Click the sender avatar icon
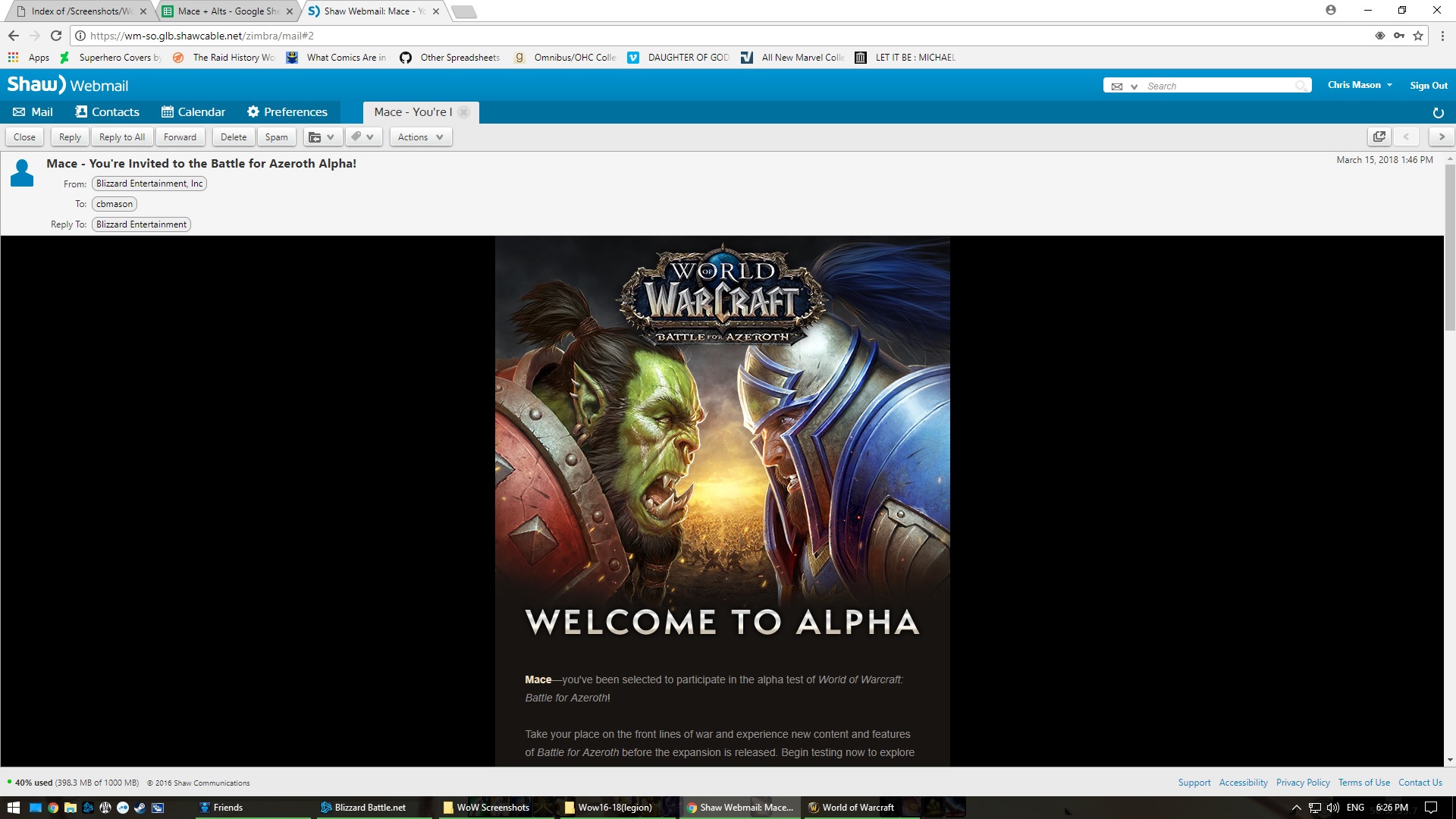This screenshot has height=819, width=1456. pyautogui.click(x=22, y=173)
